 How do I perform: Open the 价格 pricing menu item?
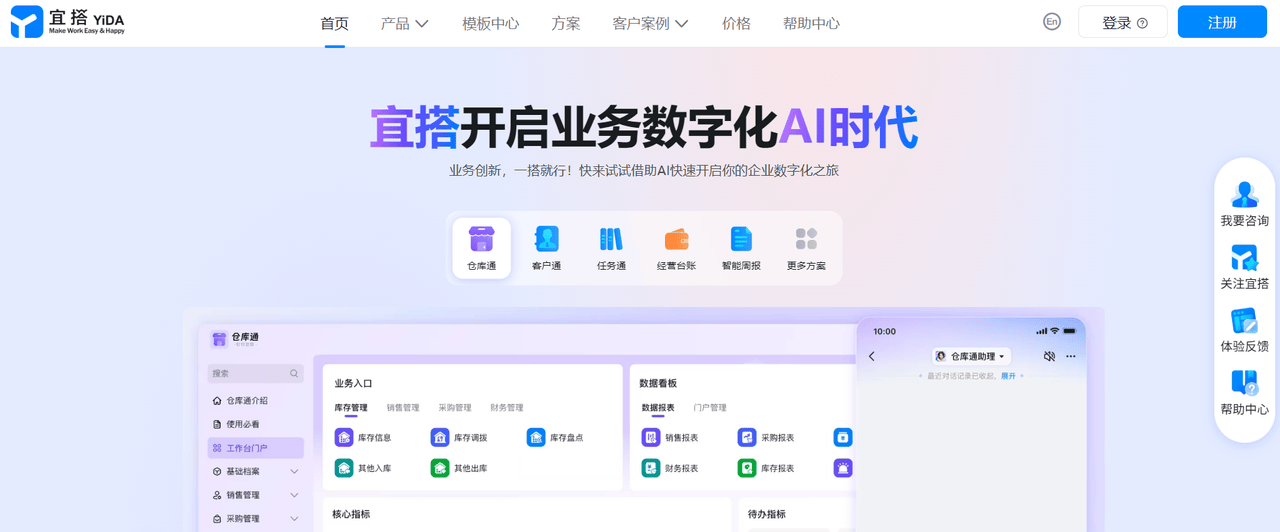click(736, 23)
